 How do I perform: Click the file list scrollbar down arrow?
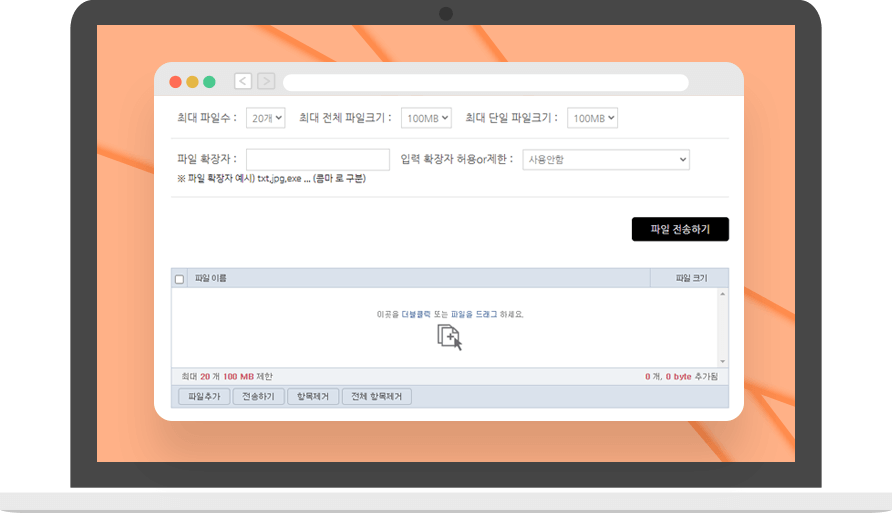tap(722, 361)
